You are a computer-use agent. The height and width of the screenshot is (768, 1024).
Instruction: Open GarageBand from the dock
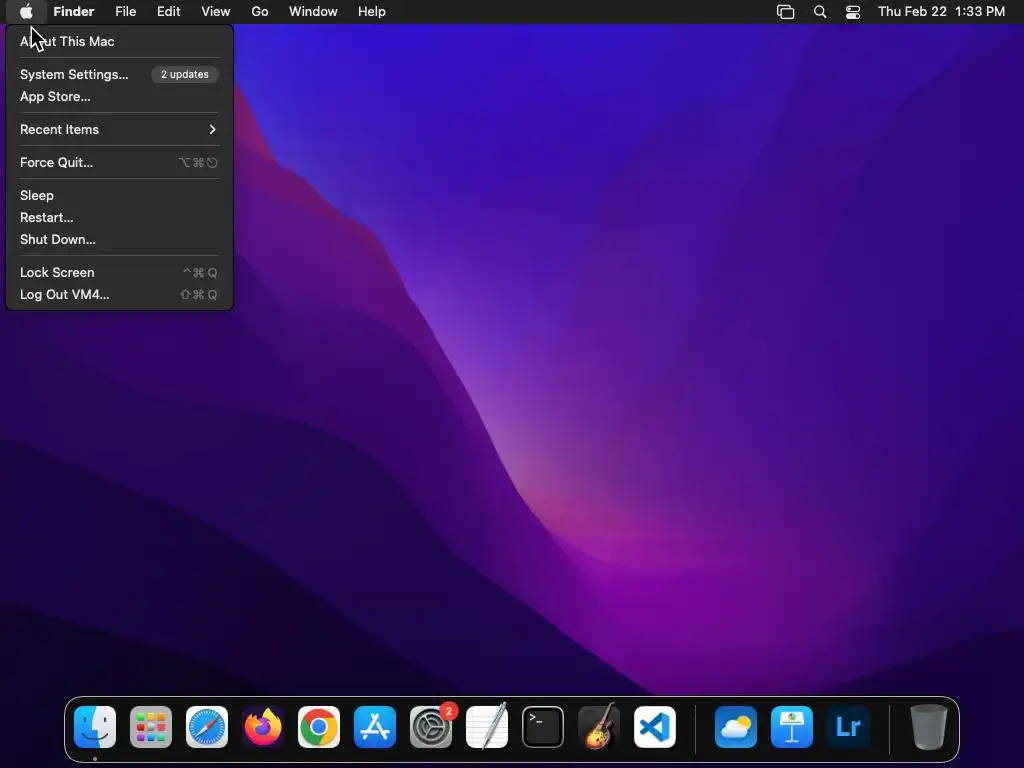pos(599,727)
